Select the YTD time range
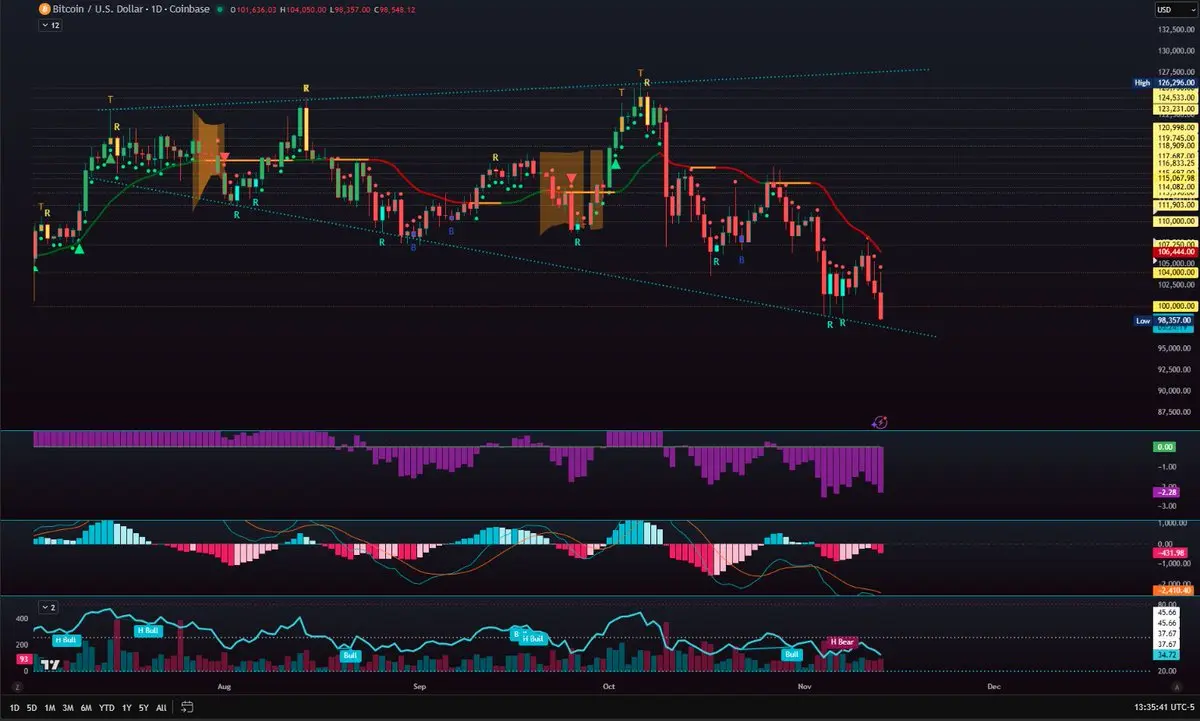This screenshot has height=721, width=1200. (x=106, y=707)
